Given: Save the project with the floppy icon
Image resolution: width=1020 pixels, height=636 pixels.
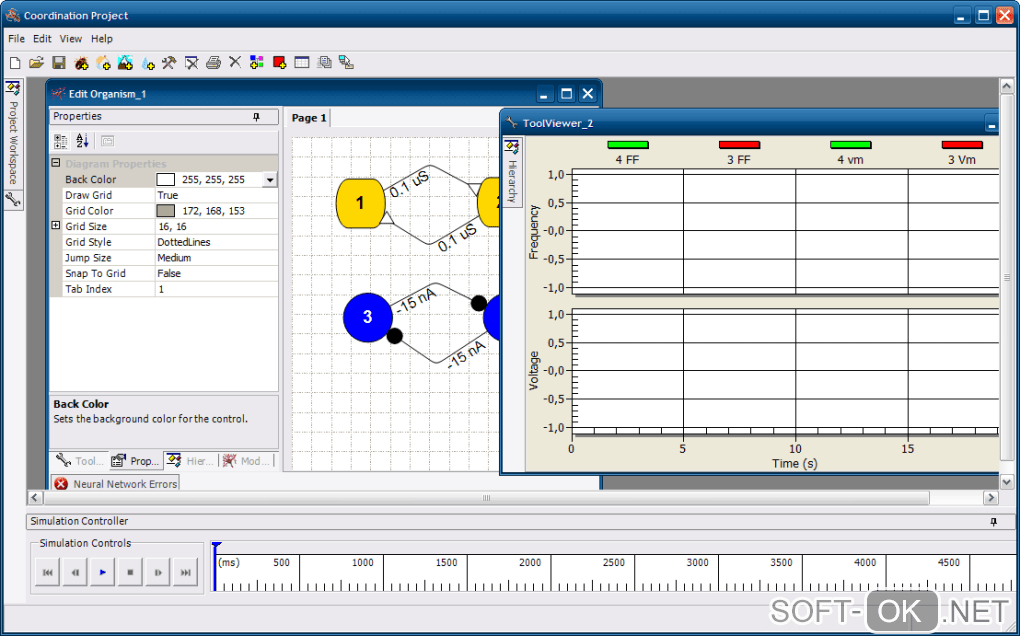Looking at the screenshot, I should click(59, 63).
